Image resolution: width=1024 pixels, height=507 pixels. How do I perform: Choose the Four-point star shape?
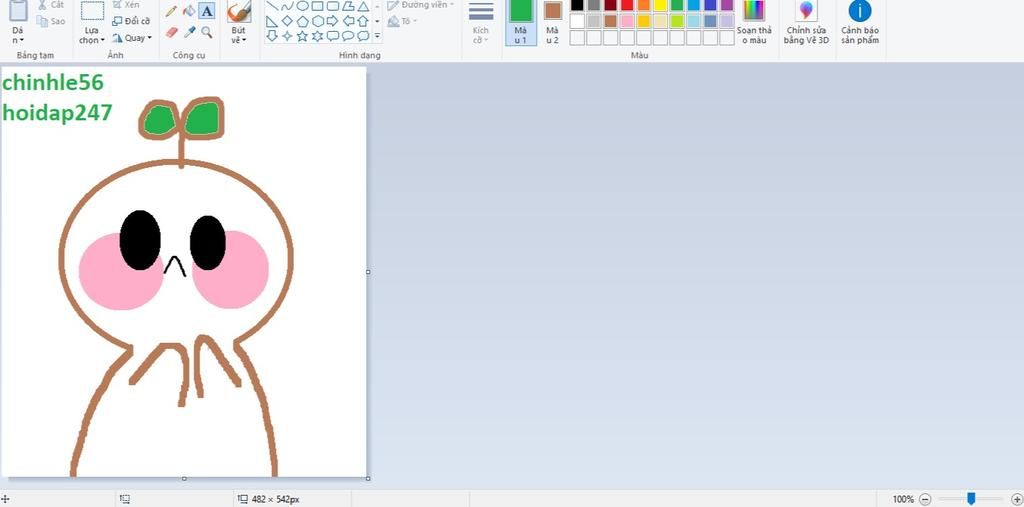287,36
